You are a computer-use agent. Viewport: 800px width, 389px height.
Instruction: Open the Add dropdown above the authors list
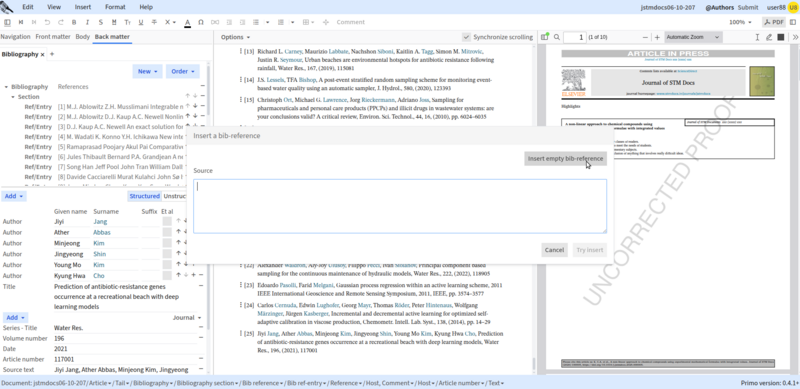coord(14,196)
